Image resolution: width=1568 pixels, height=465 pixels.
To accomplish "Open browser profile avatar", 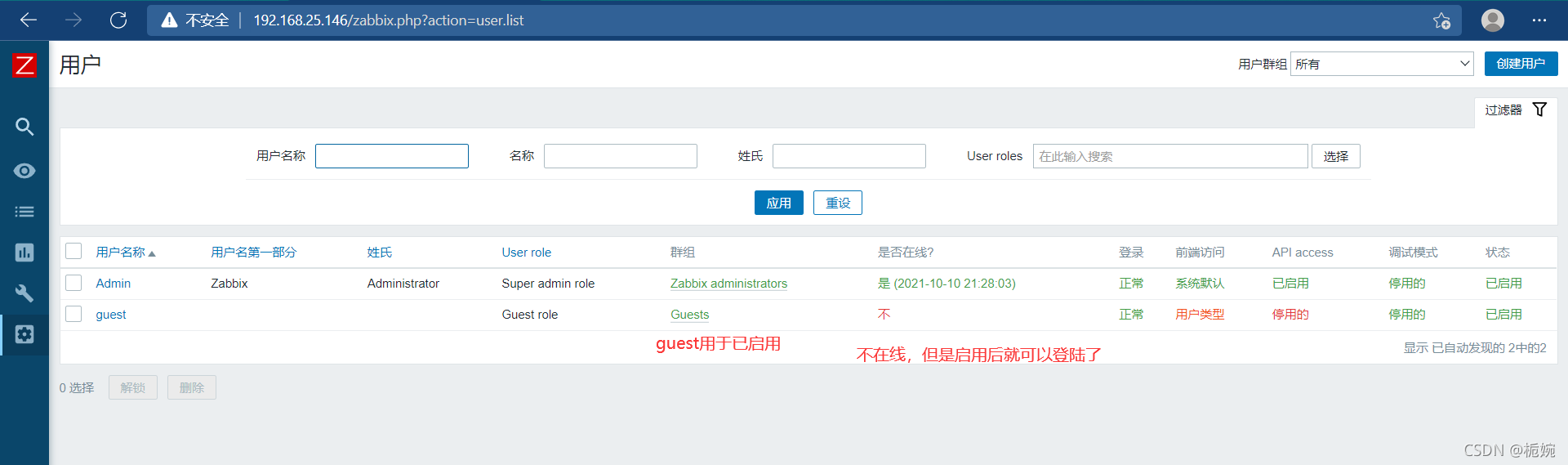I will tap(1493, 20).
